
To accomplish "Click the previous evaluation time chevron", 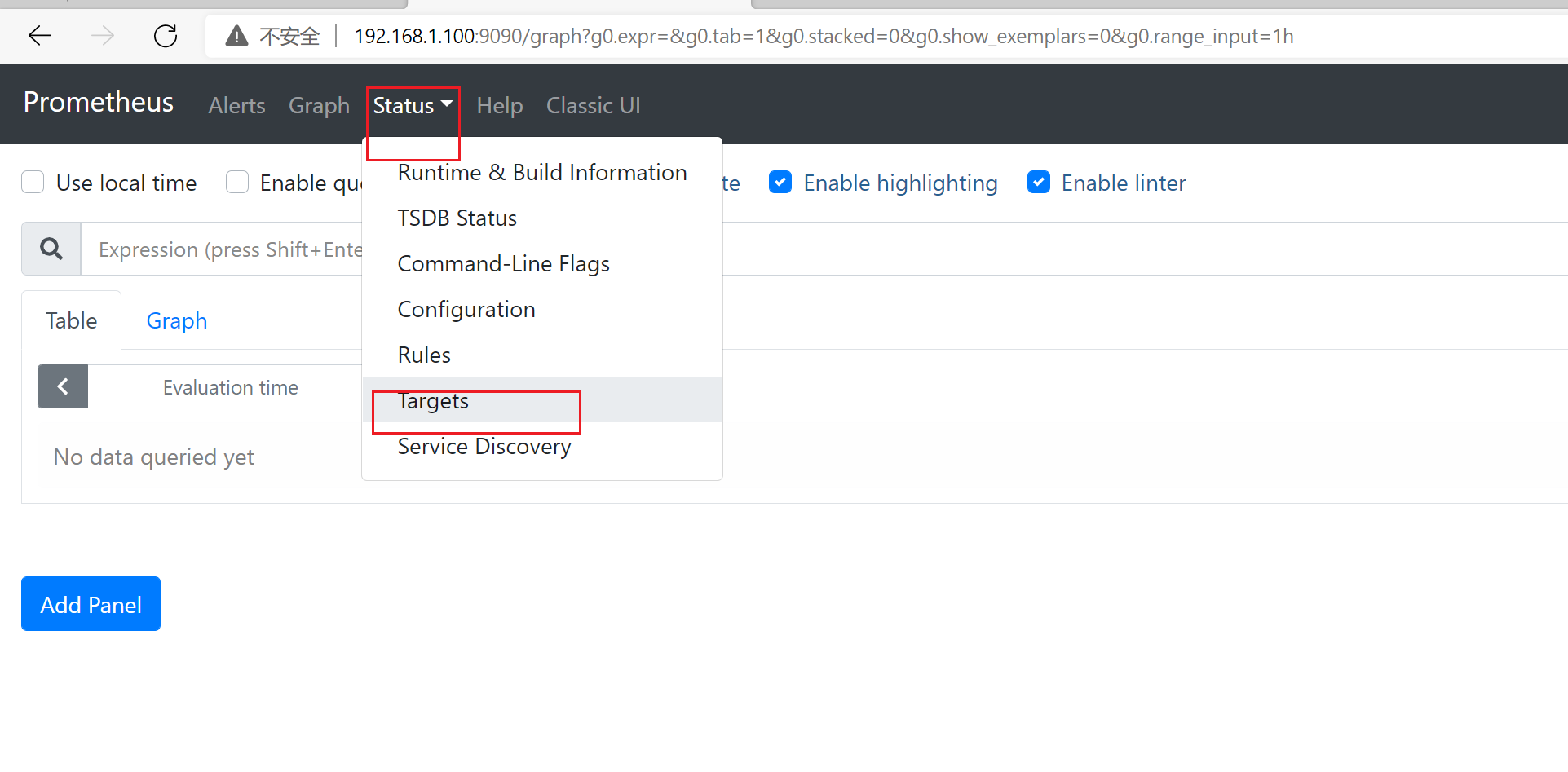I will pos(63,386).
